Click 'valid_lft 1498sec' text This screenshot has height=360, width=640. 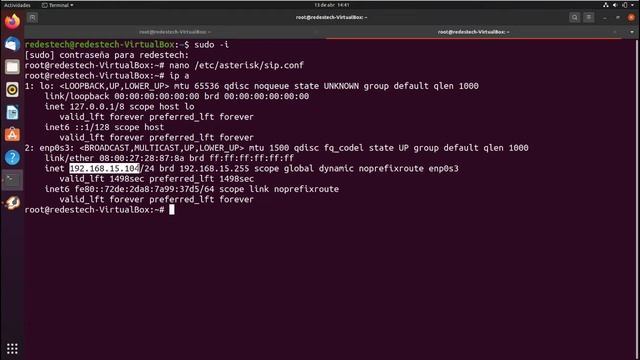[x=102, y=179]
